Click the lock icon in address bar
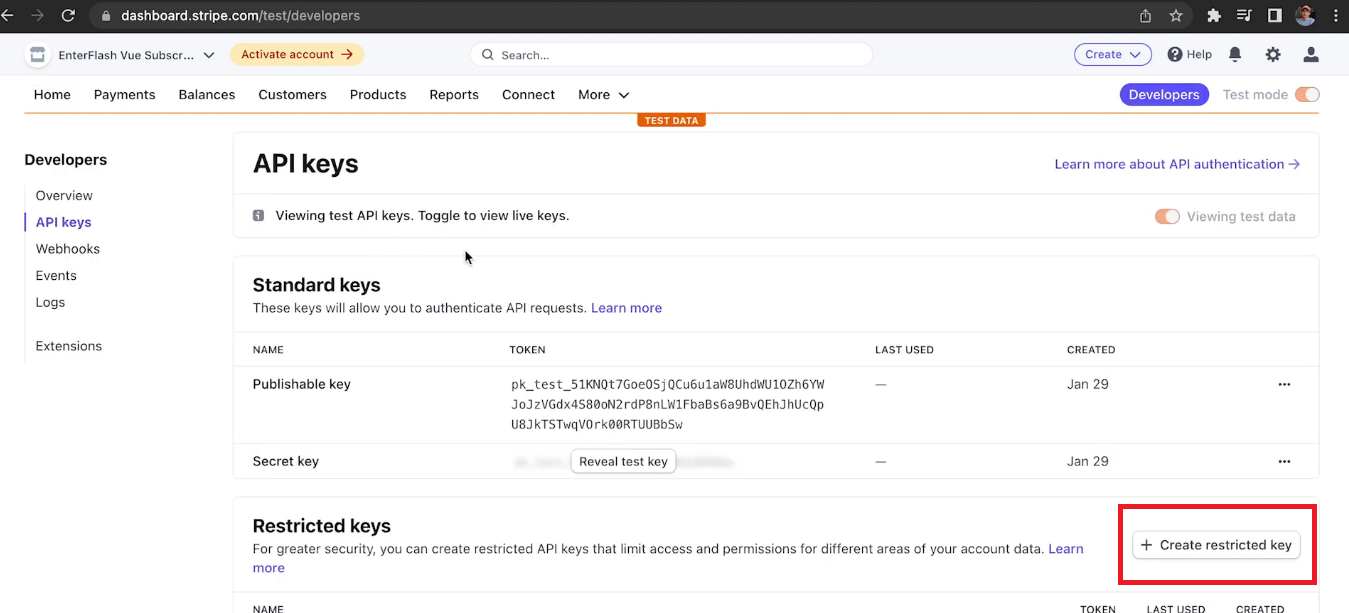The width and height of the screenshot is (1349, 613). coord(107,16)
